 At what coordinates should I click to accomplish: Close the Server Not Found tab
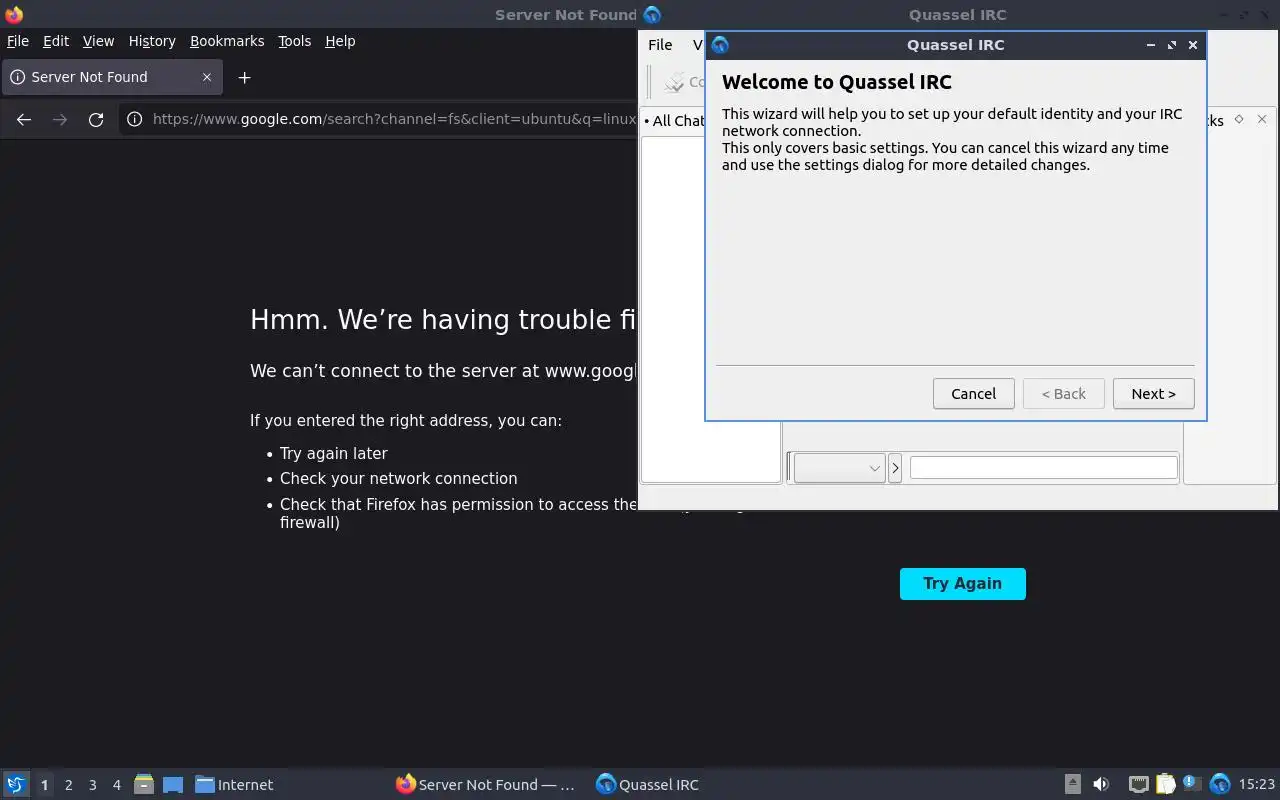pos(207,77)
